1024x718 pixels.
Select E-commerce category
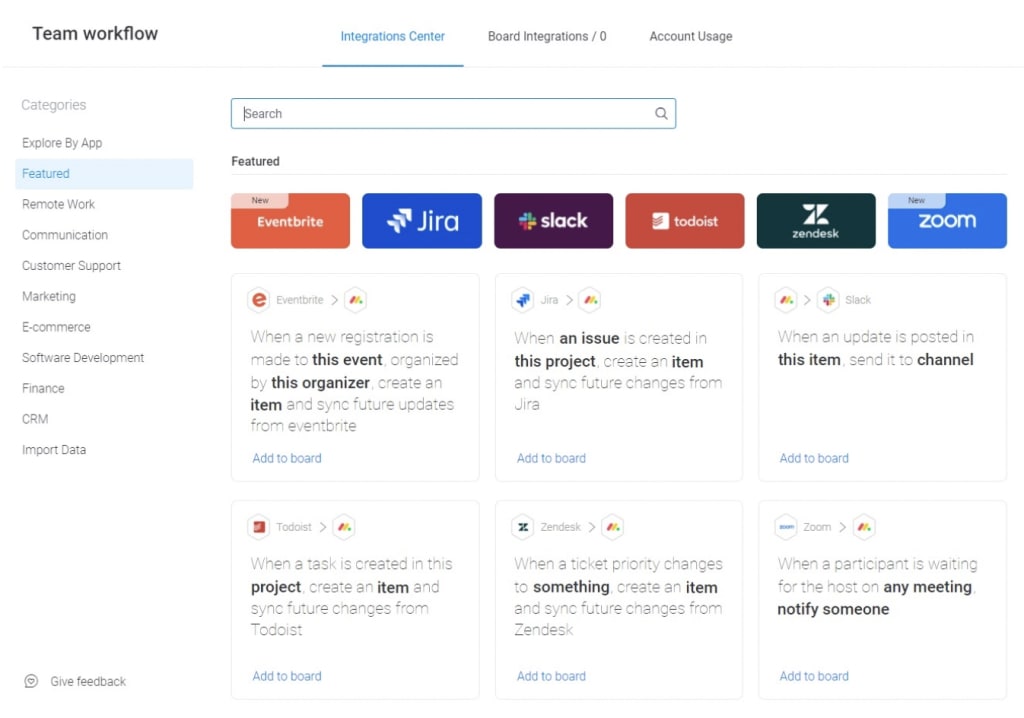tap(56, 327)
